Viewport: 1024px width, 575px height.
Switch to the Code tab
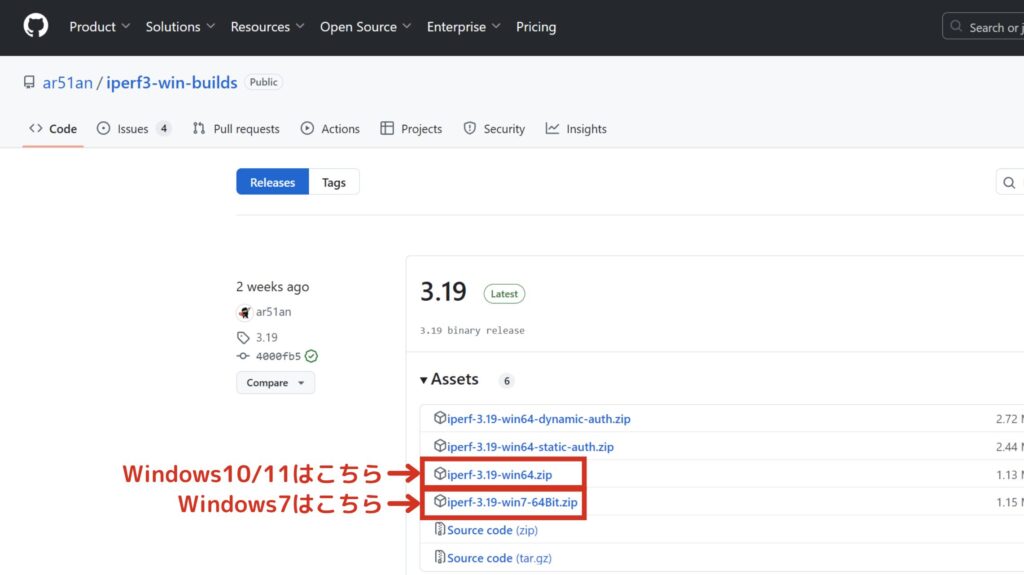click(x=53, y=129)
